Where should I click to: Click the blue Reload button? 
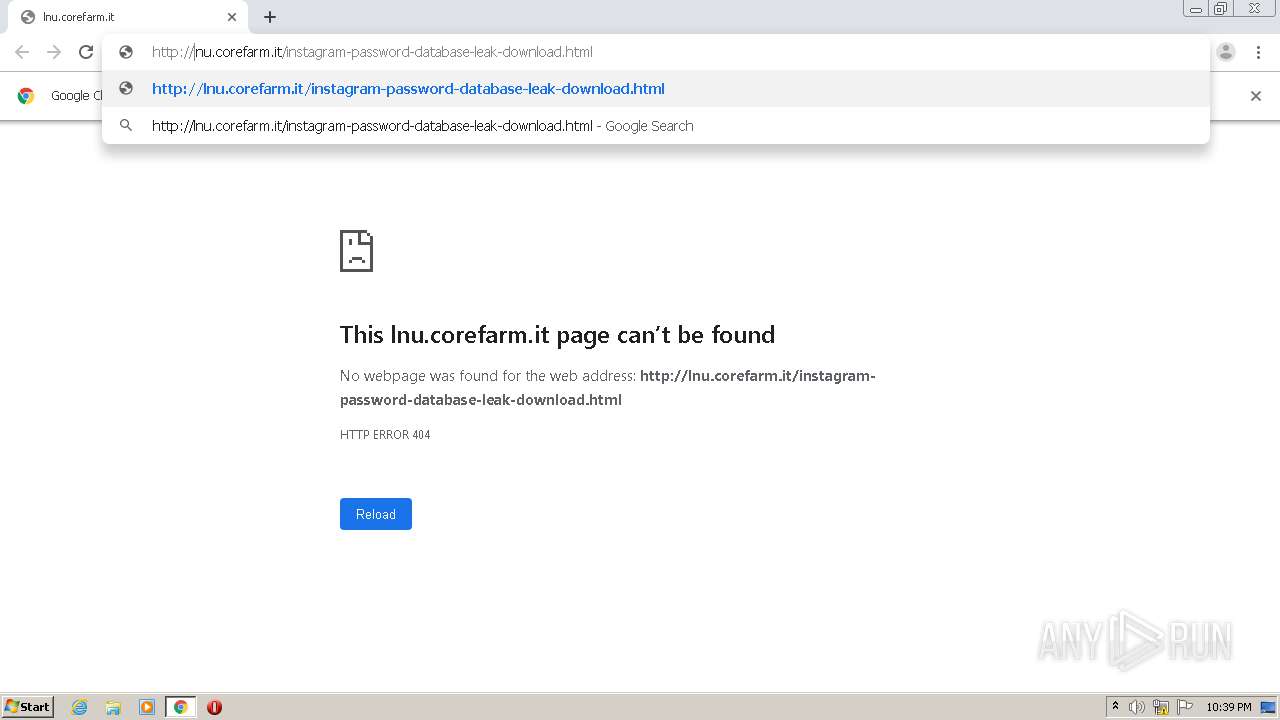pyautogui.click(x=376, y=514)
